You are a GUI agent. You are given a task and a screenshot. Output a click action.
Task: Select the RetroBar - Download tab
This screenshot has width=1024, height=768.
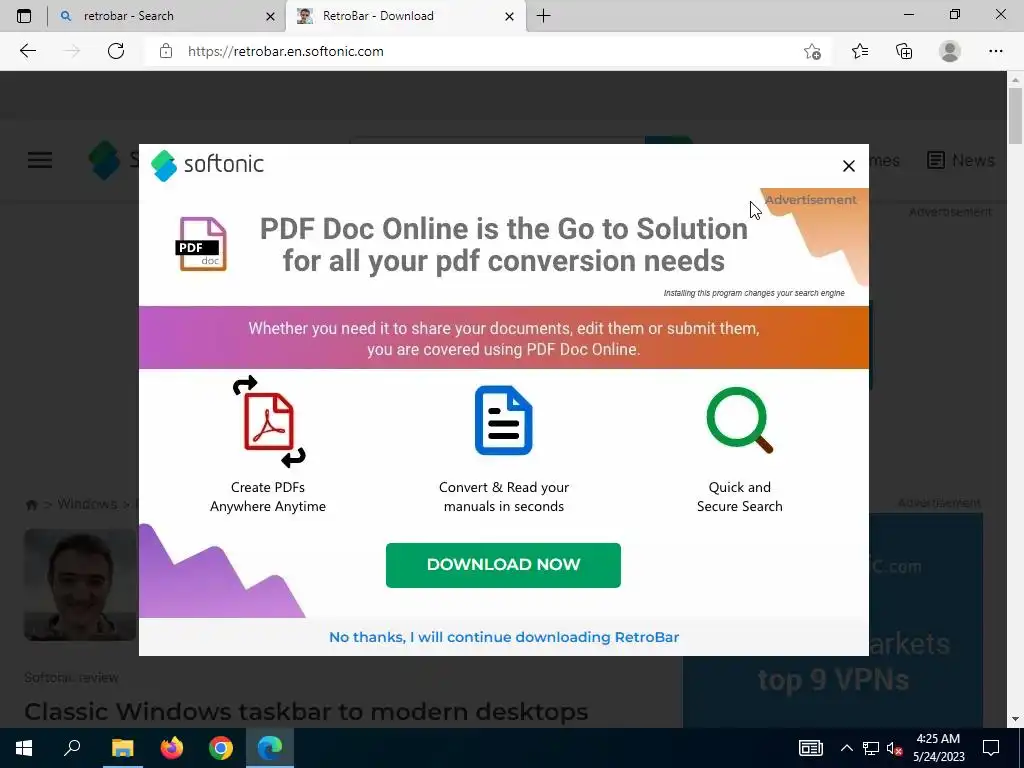(x=404, y=16)
